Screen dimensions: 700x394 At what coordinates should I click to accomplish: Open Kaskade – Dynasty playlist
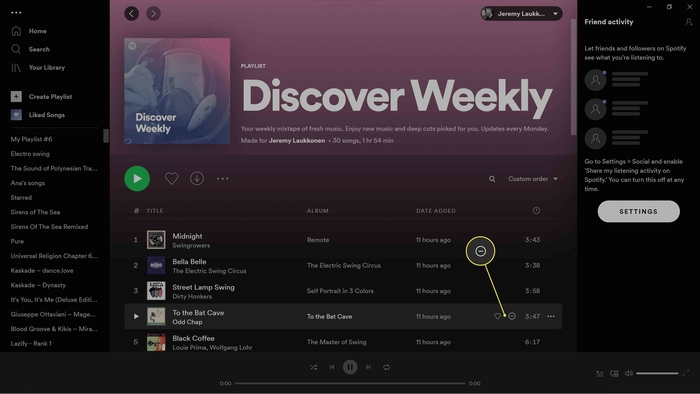38,285
